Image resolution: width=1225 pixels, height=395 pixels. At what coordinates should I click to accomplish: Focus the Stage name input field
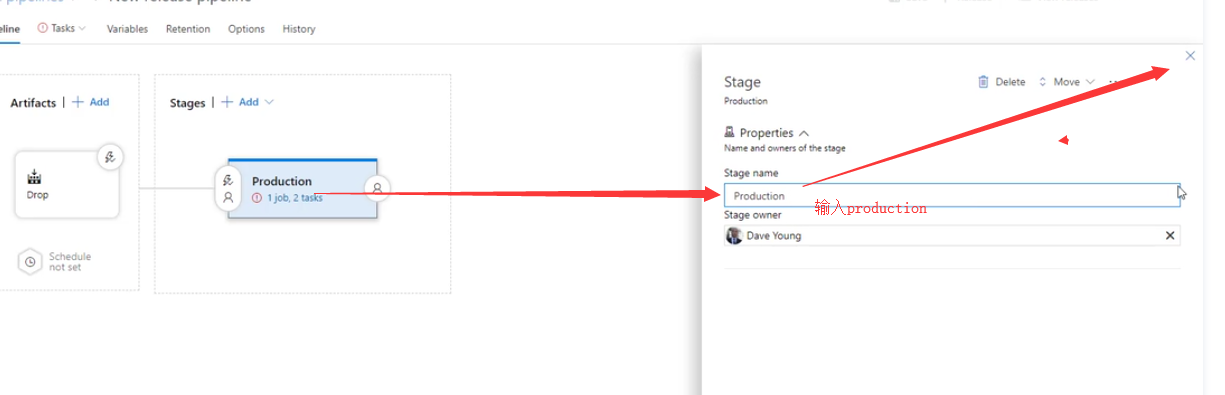tap(952, 195)
